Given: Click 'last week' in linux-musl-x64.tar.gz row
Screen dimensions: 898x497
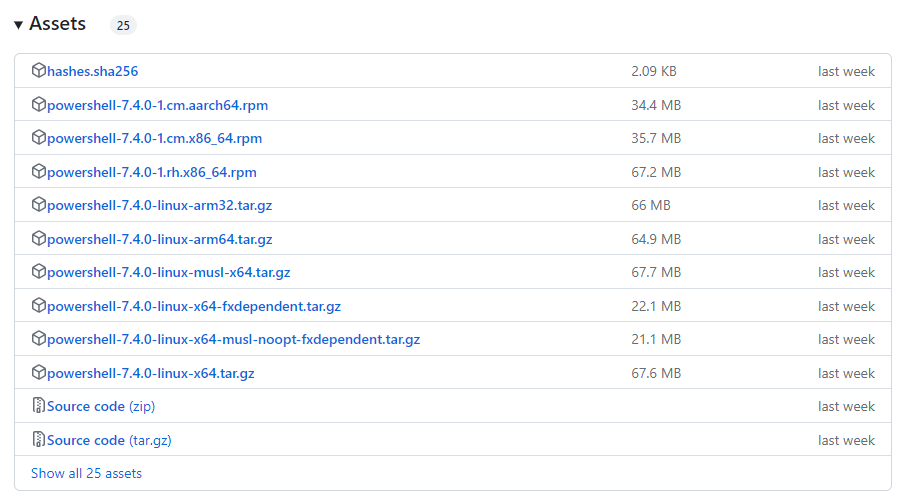Looking at the screenshot, I should [x=846, y=273].
